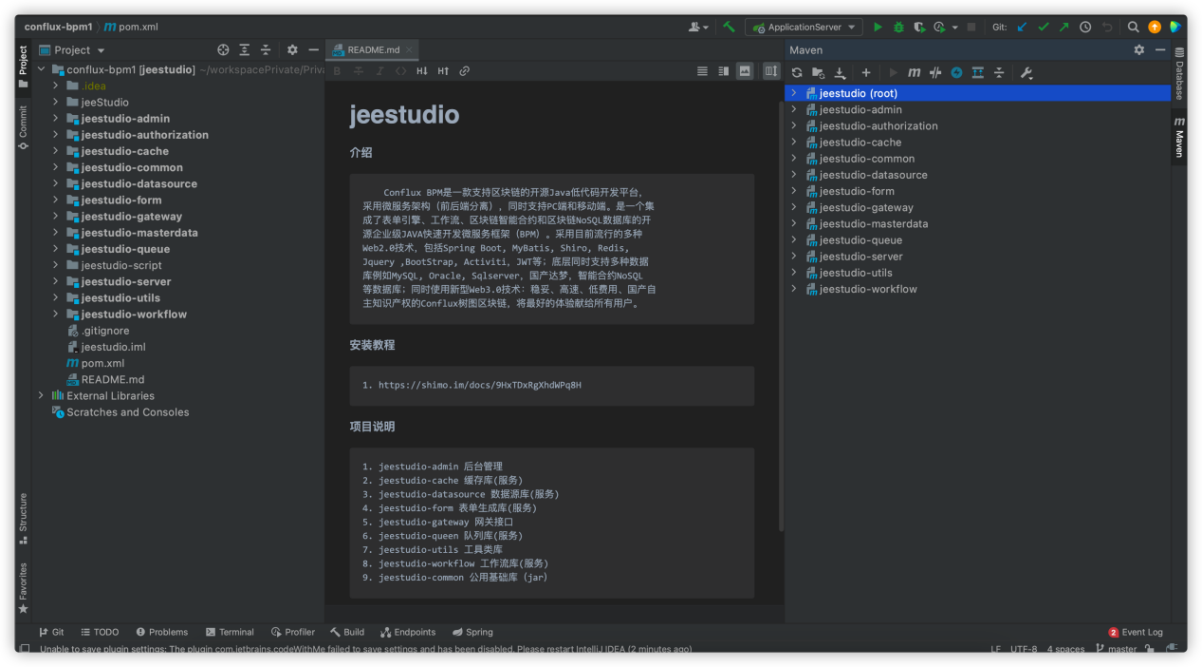
Task: Start debugging ApplicationServer with the bug icon
Action: (x=898, y=27)
